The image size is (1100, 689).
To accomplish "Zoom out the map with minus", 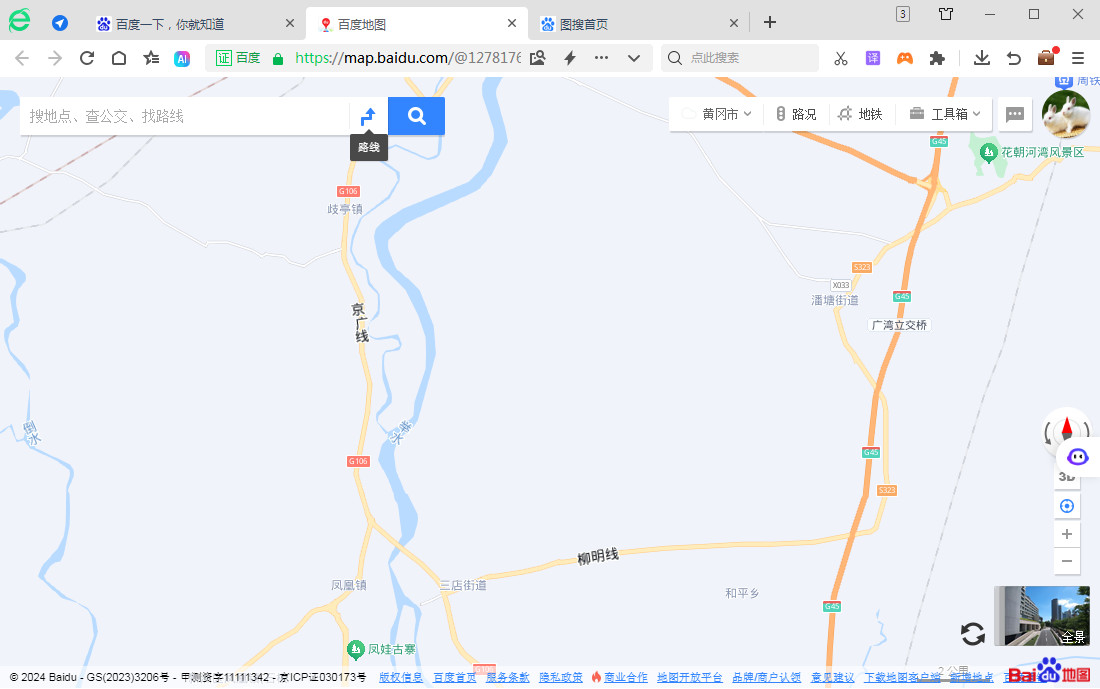I will [1067, 561].
